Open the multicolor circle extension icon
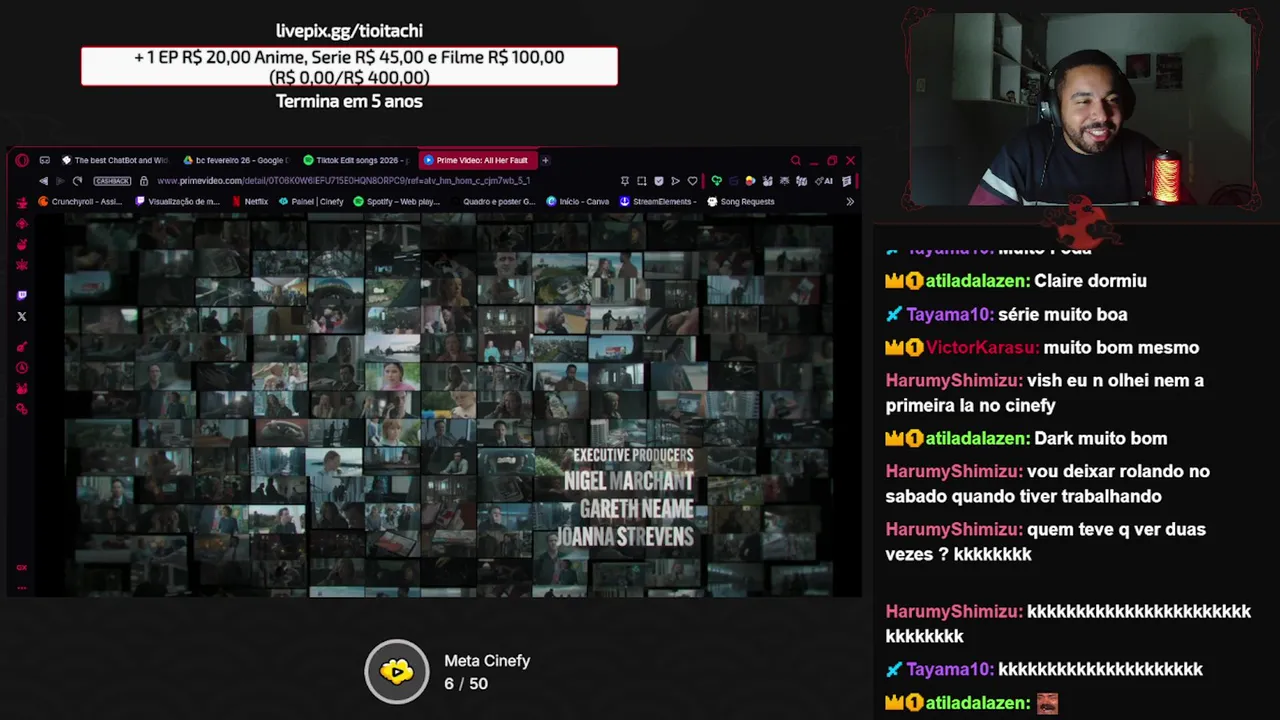 point(750,181)
